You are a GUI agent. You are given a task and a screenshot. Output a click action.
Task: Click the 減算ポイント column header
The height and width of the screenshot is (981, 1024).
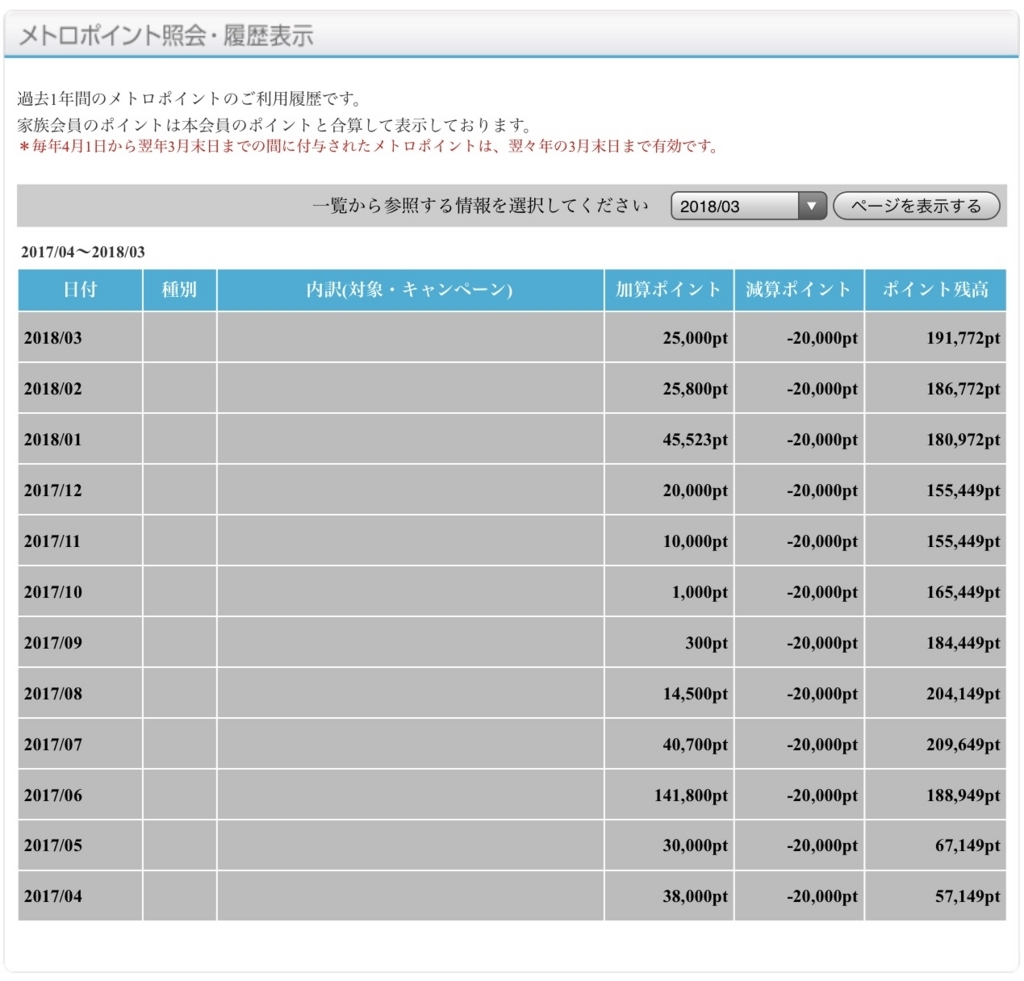799,289
